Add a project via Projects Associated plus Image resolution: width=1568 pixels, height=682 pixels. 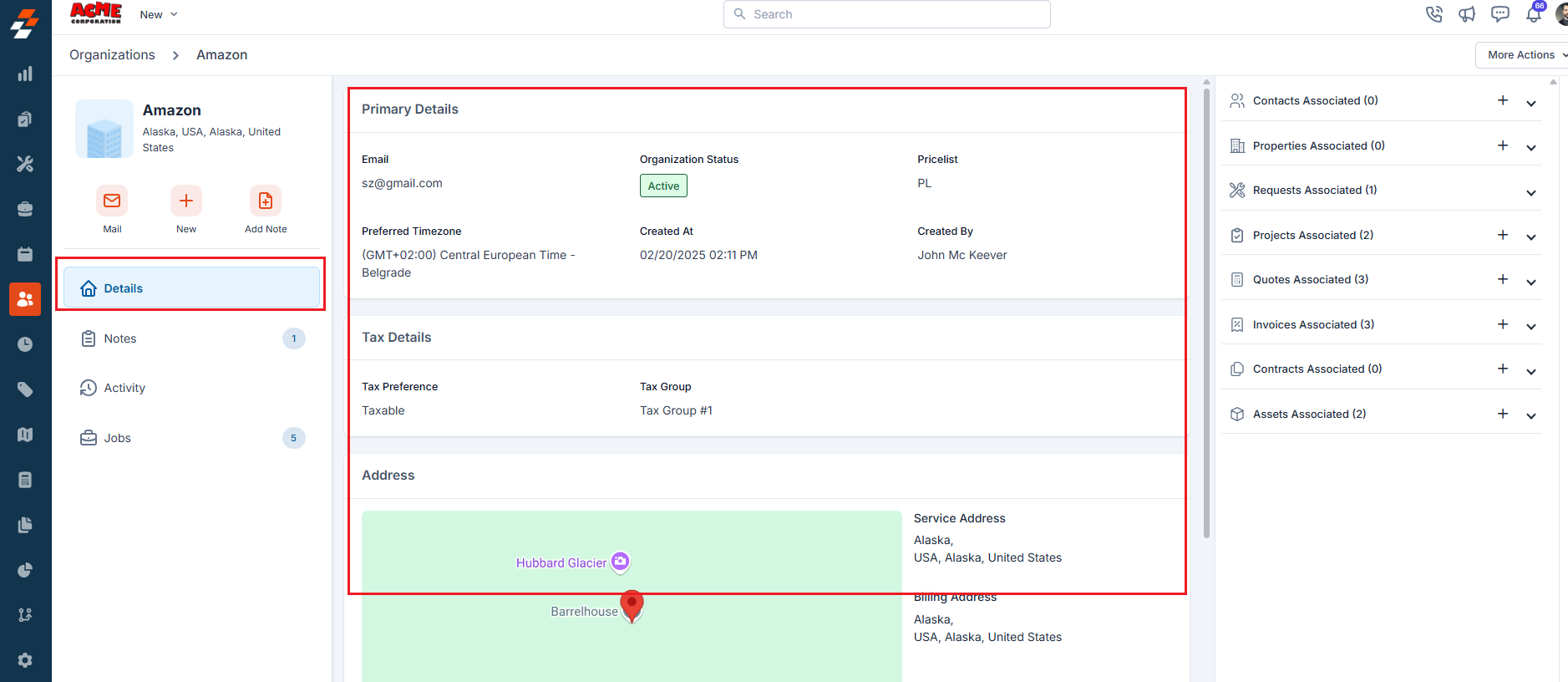(1503, 235)
